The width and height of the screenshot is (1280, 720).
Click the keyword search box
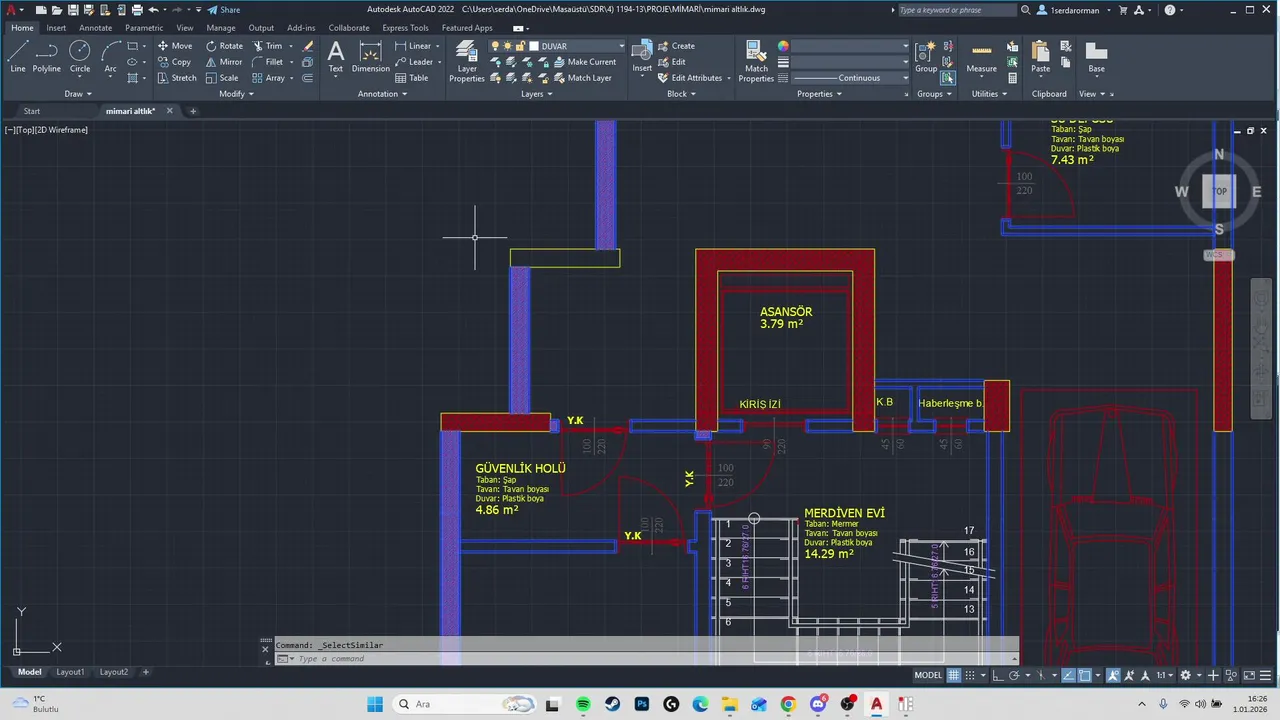coord(957,10)
